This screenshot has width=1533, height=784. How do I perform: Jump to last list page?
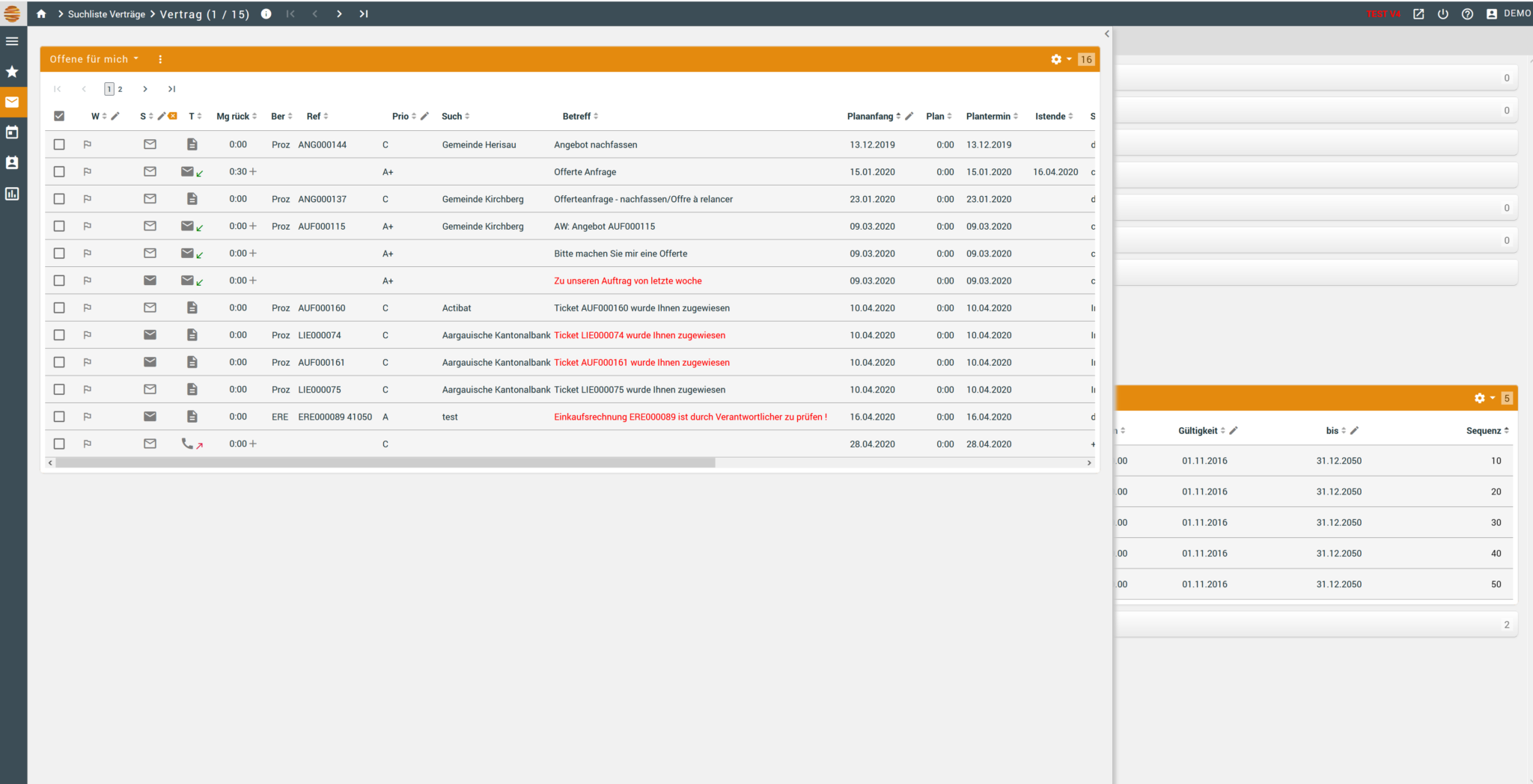click(x=171, y=89)
